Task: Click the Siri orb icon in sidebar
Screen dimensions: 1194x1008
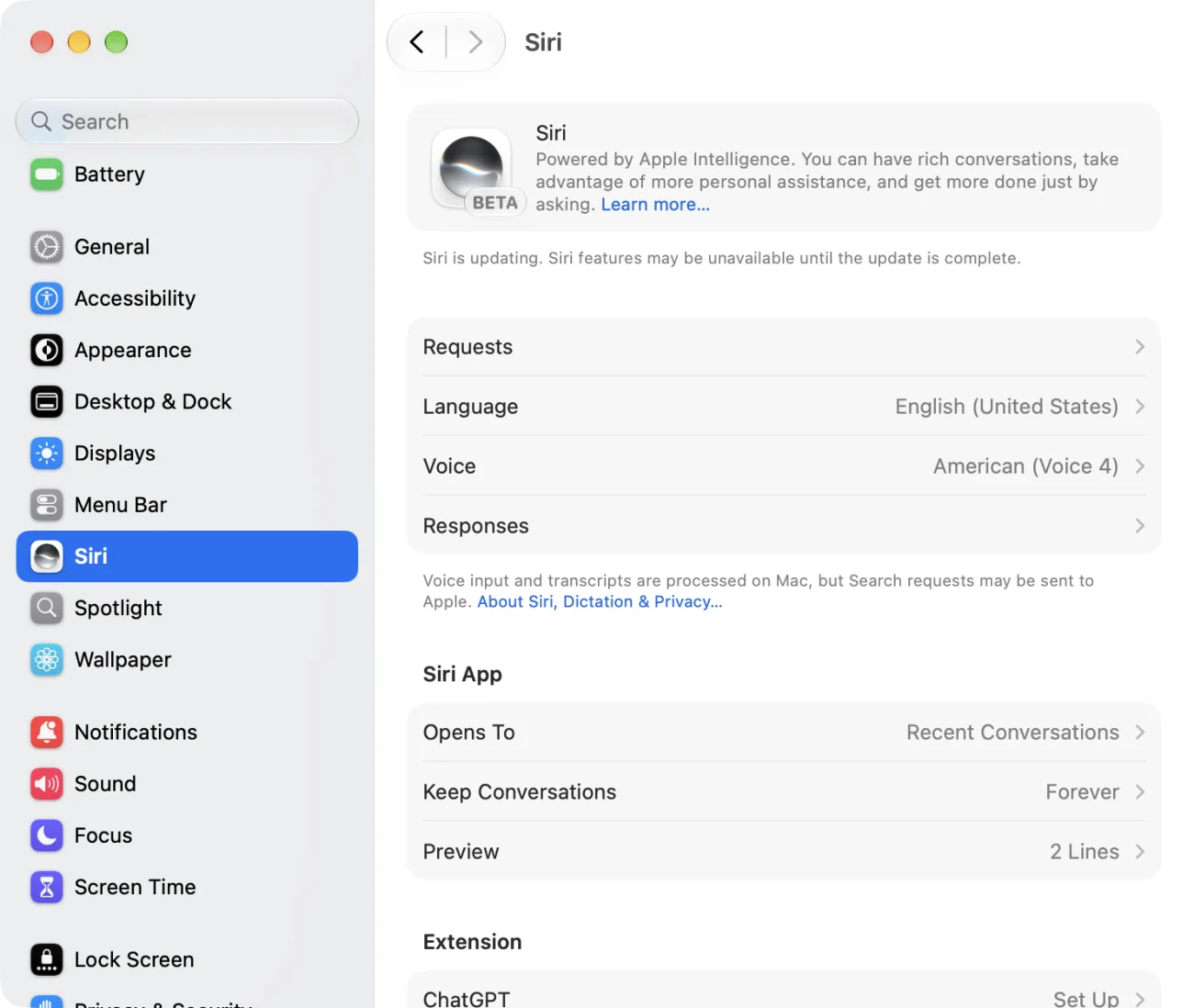Action: coord(47,556)
